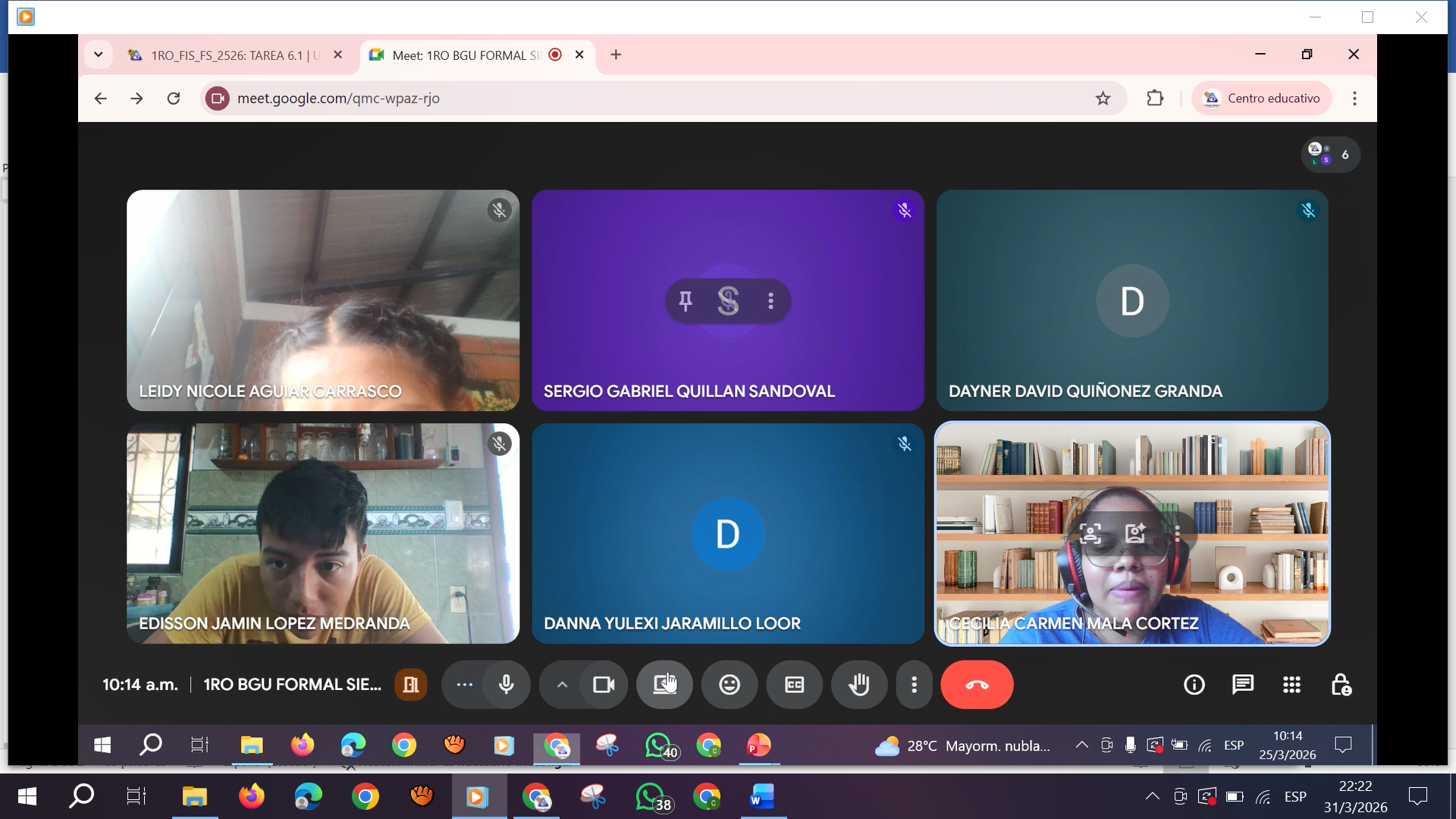
Task: Toggle the microphone in Meet toolbar
Action: [x=506, y=685]
